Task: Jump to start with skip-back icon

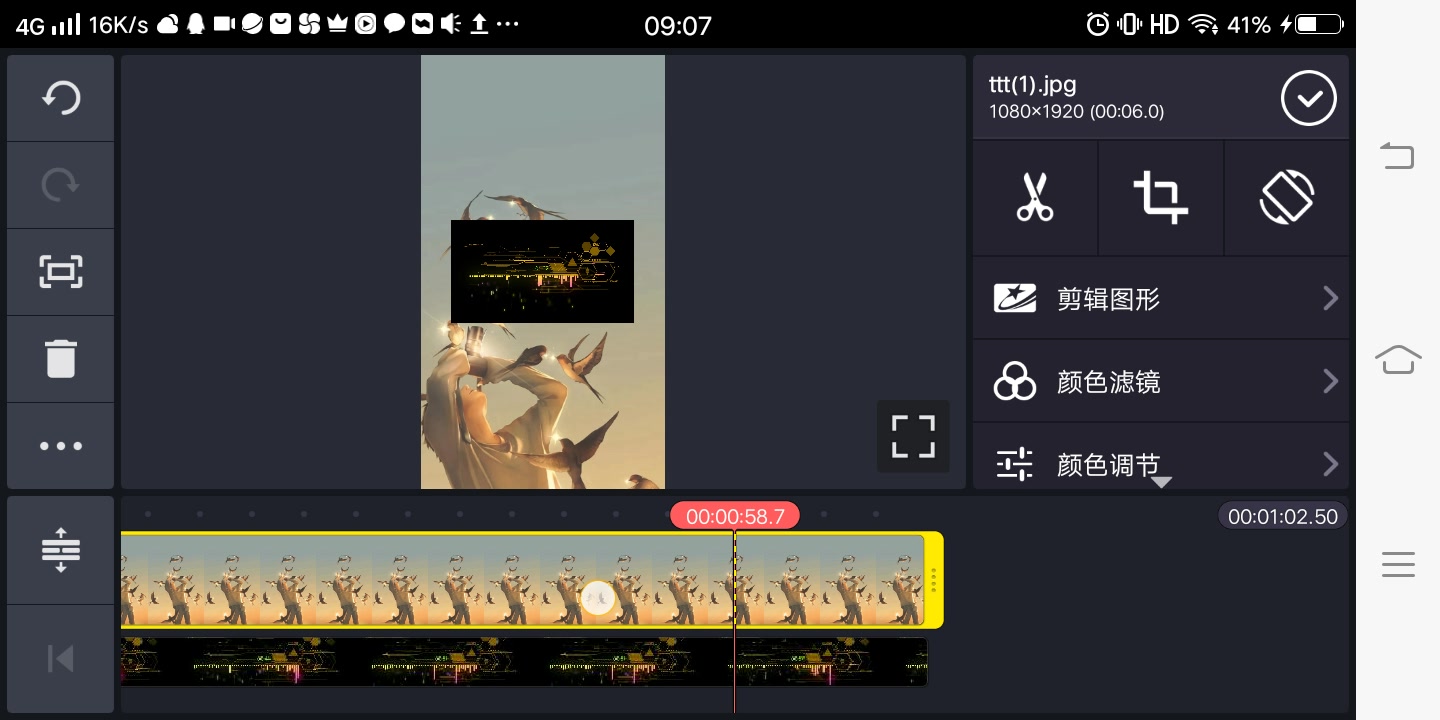Action: pyautogui.click(x=61, y=658)
